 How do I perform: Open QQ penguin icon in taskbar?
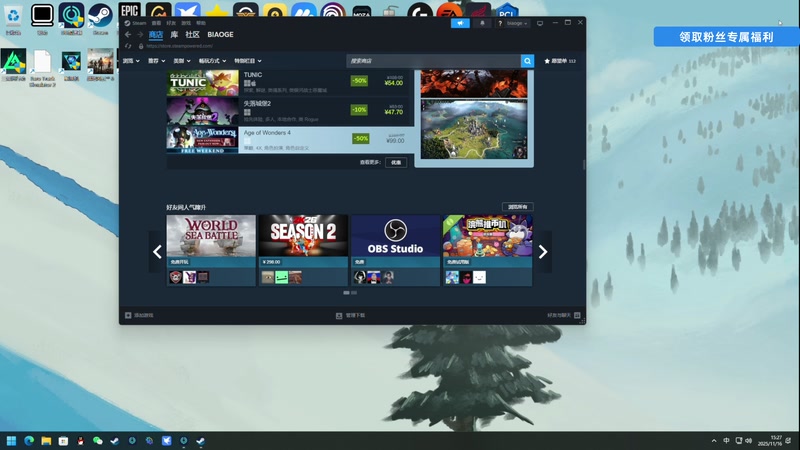[80, 440]
